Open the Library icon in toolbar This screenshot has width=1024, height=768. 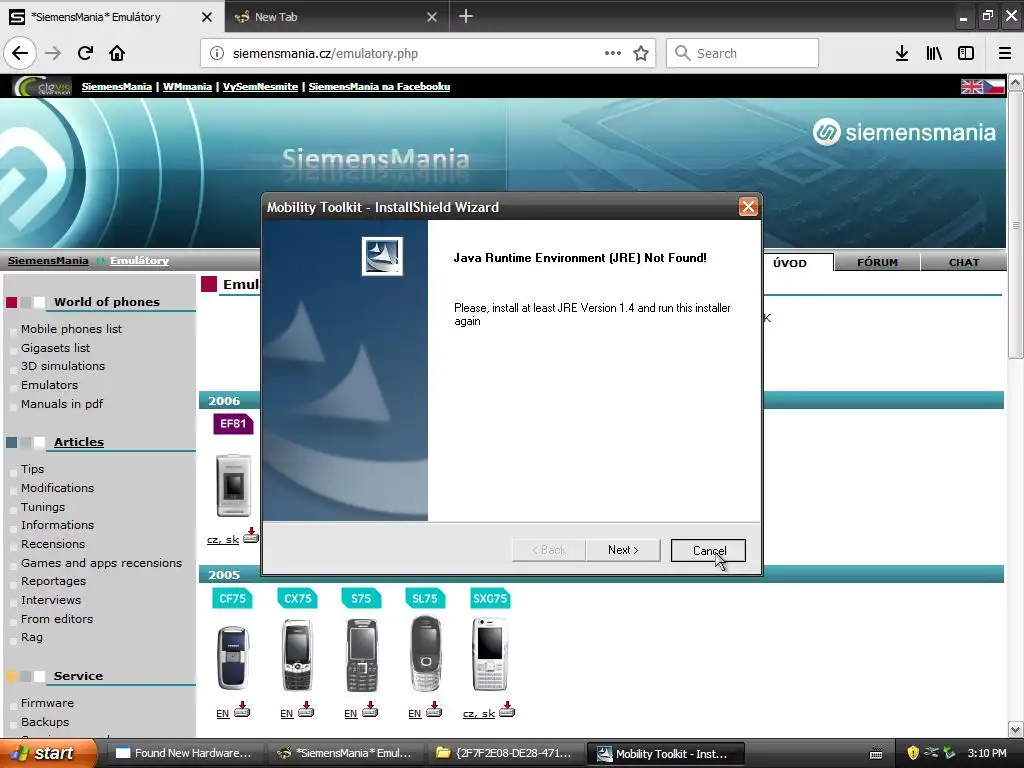coord(934,53)
